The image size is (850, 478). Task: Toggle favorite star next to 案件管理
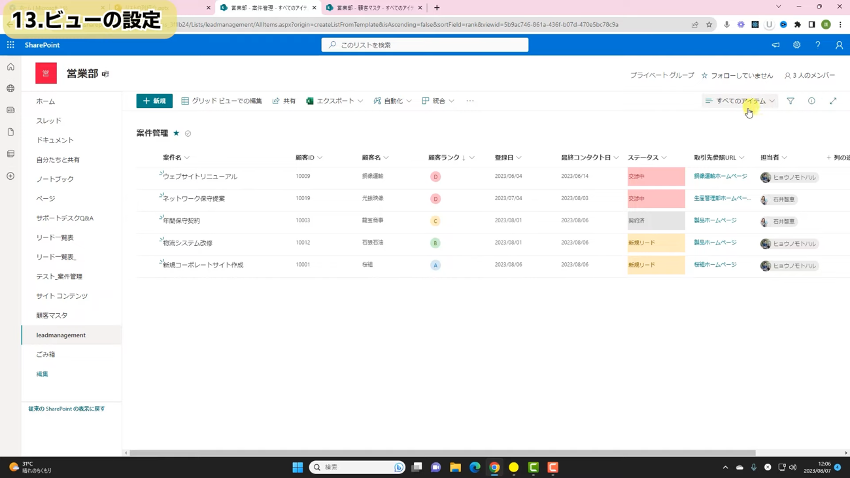pos(176,133)
